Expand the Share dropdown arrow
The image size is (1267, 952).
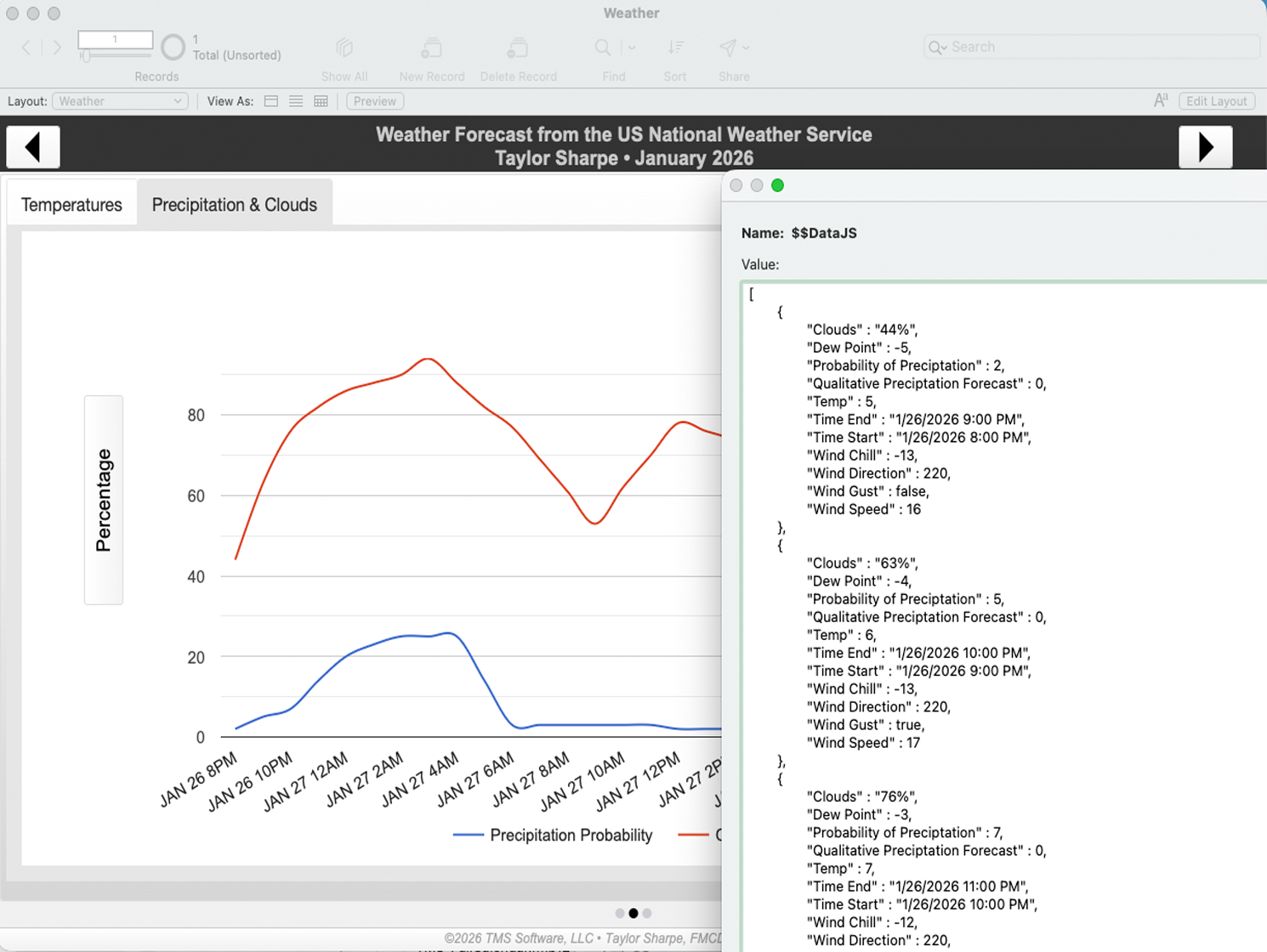point(746,48)
